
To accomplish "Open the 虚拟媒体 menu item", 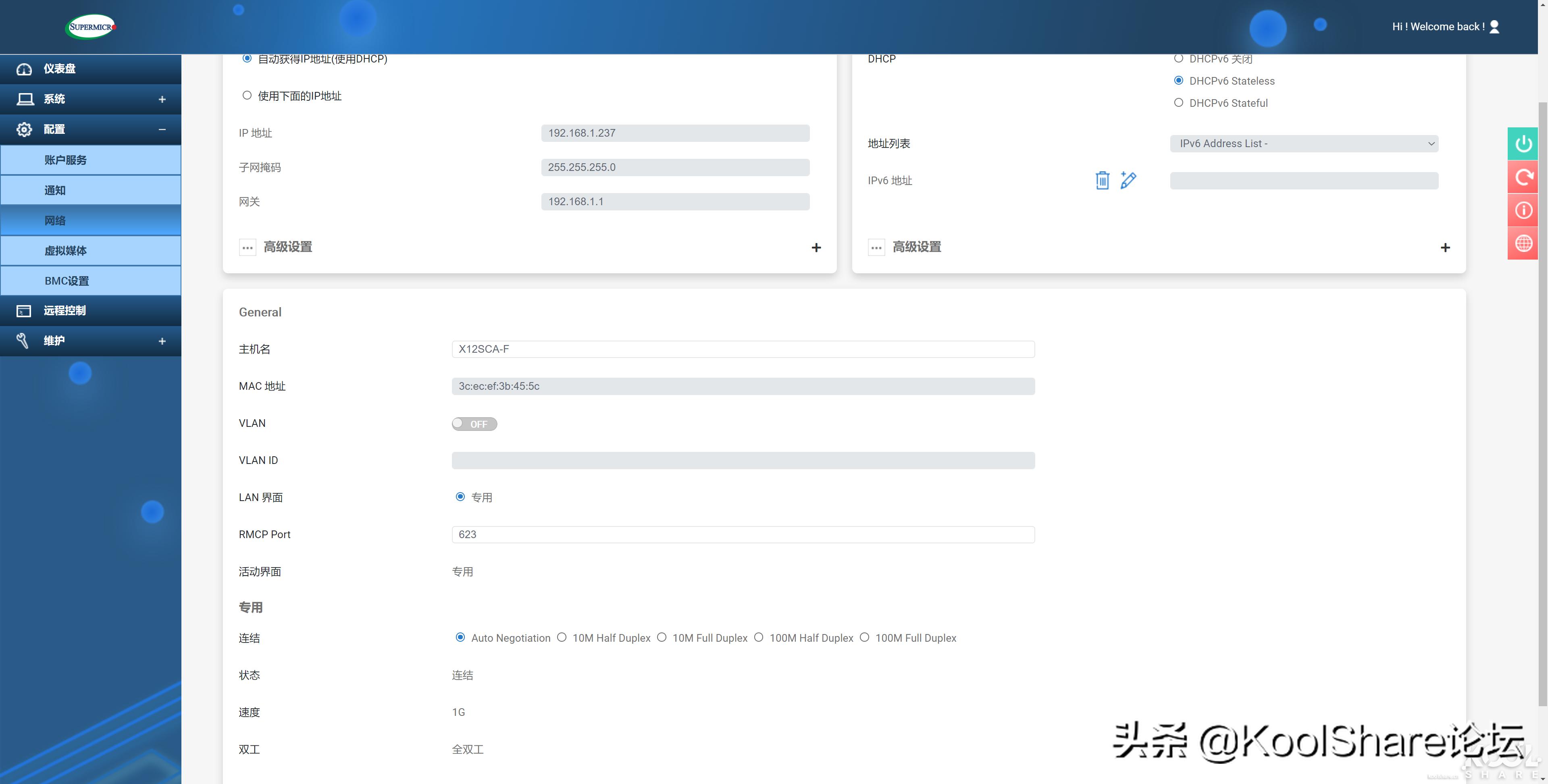I will point(66,251).
